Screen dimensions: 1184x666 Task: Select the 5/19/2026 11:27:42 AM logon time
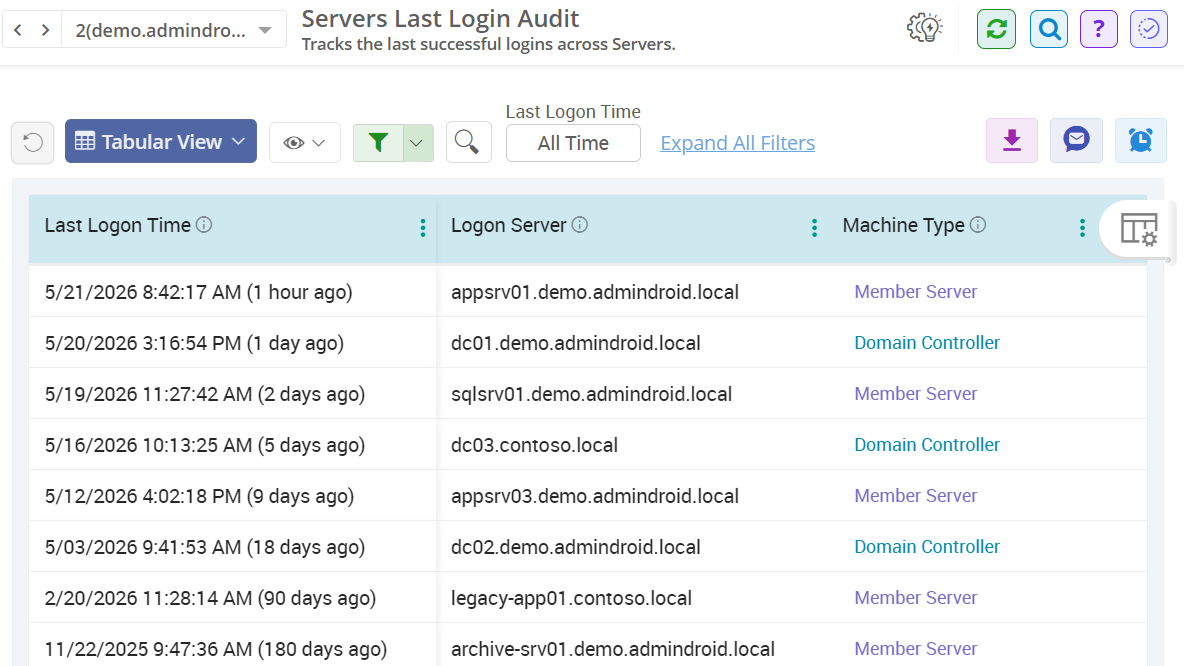(205, 394)
